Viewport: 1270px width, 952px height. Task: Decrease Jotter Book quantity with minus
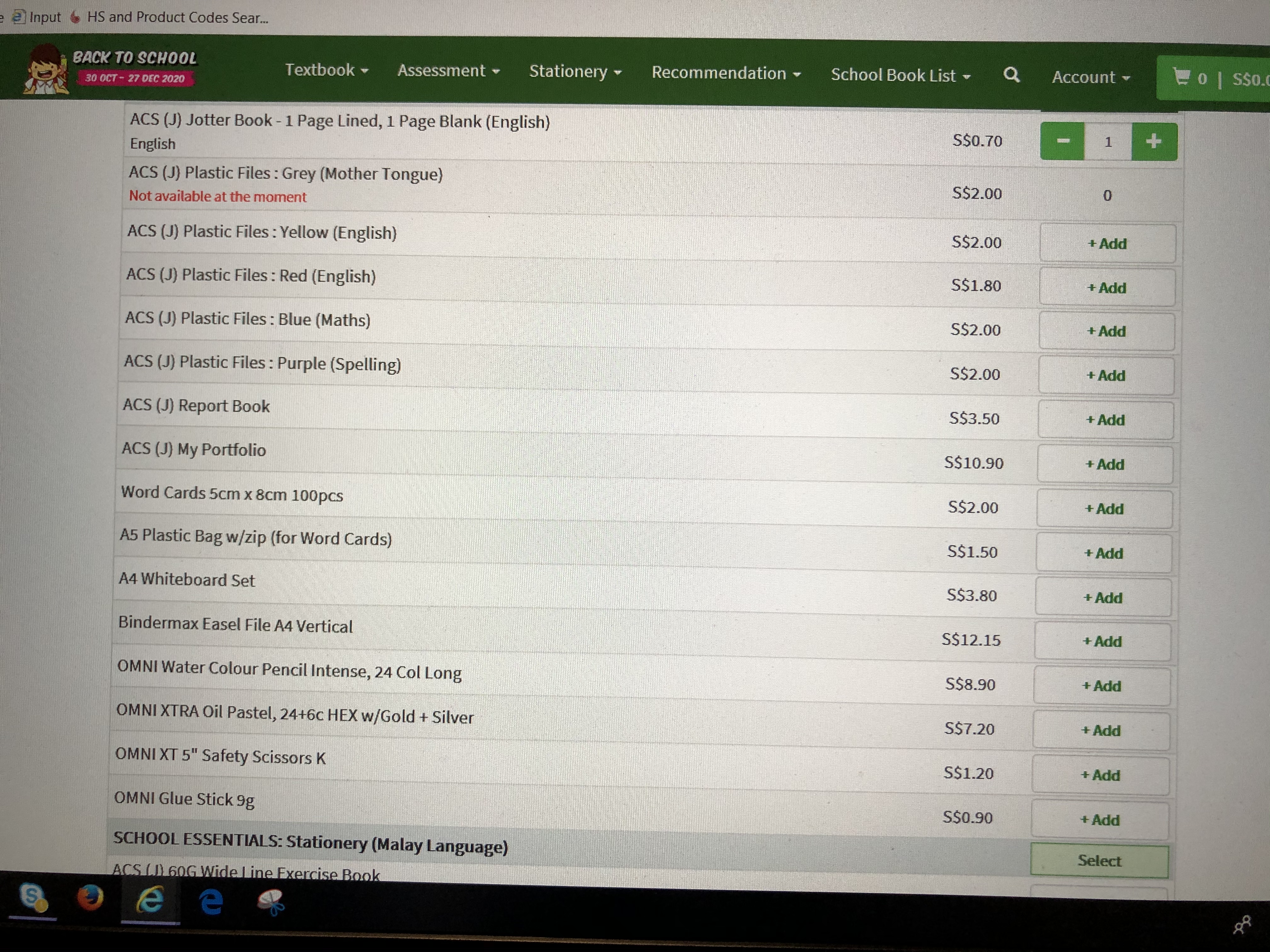tap(1062, 141)
